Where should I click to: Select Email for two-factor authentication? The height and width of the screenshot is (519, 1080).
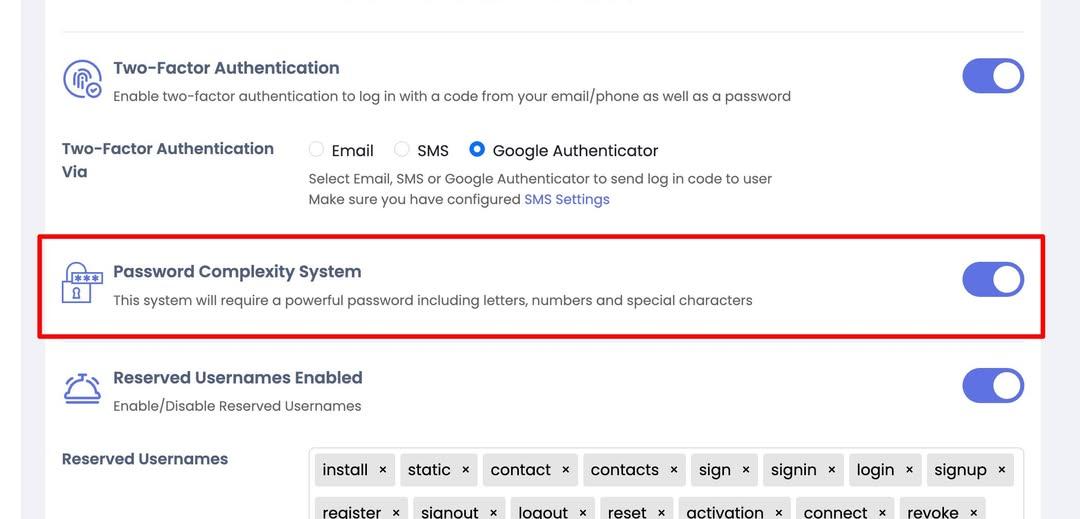pyautogui.click(x=317, y=150)
